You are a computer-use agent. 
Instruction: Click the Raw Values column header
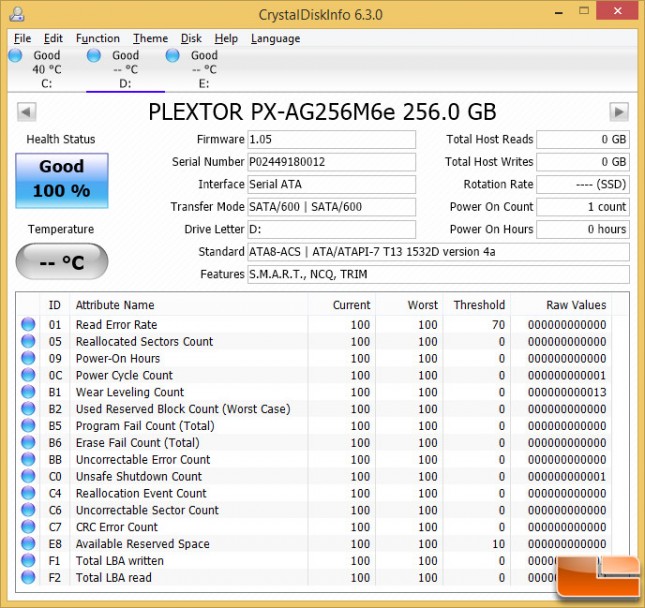pyautogui.click(x=561, y=305)
